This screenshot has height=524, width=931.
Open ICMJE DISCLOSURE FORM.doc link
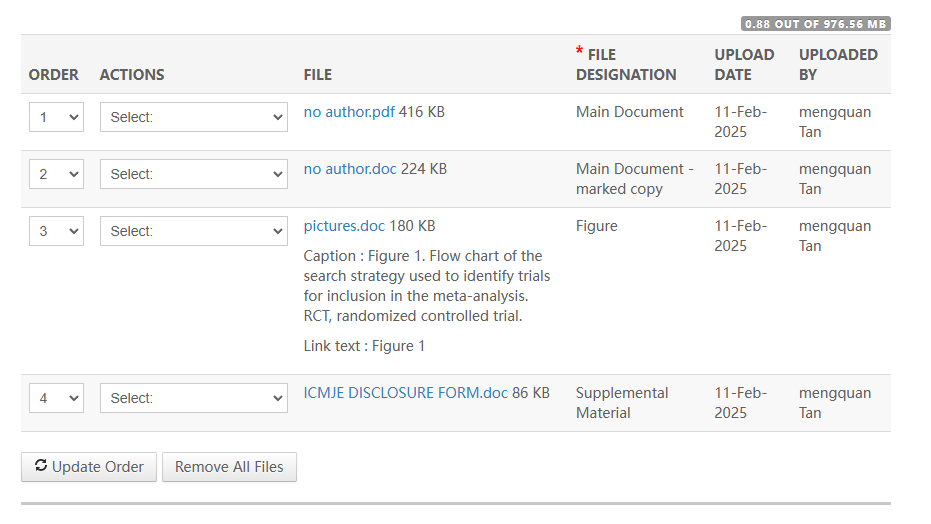click(406, 393)
